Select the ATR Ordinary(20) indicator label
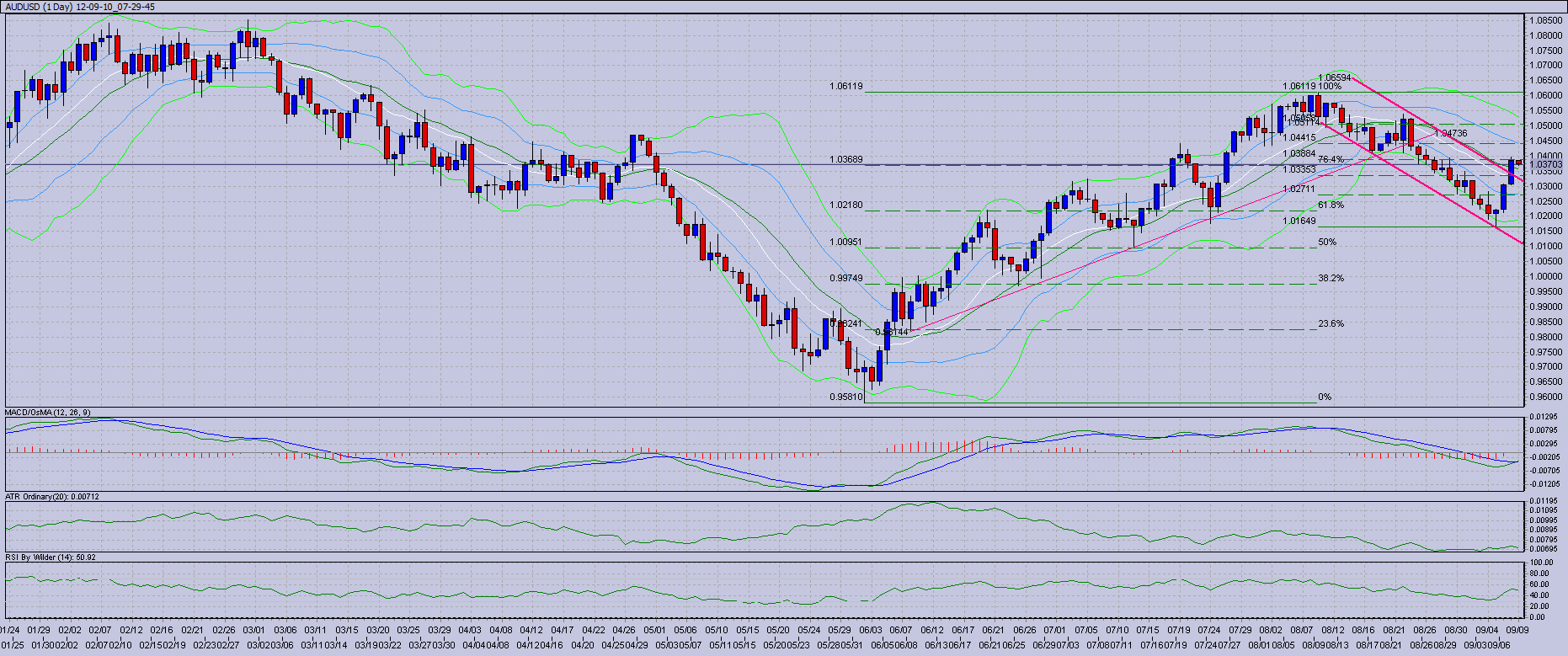1568x656 pixels. click(x=52, y=497)
